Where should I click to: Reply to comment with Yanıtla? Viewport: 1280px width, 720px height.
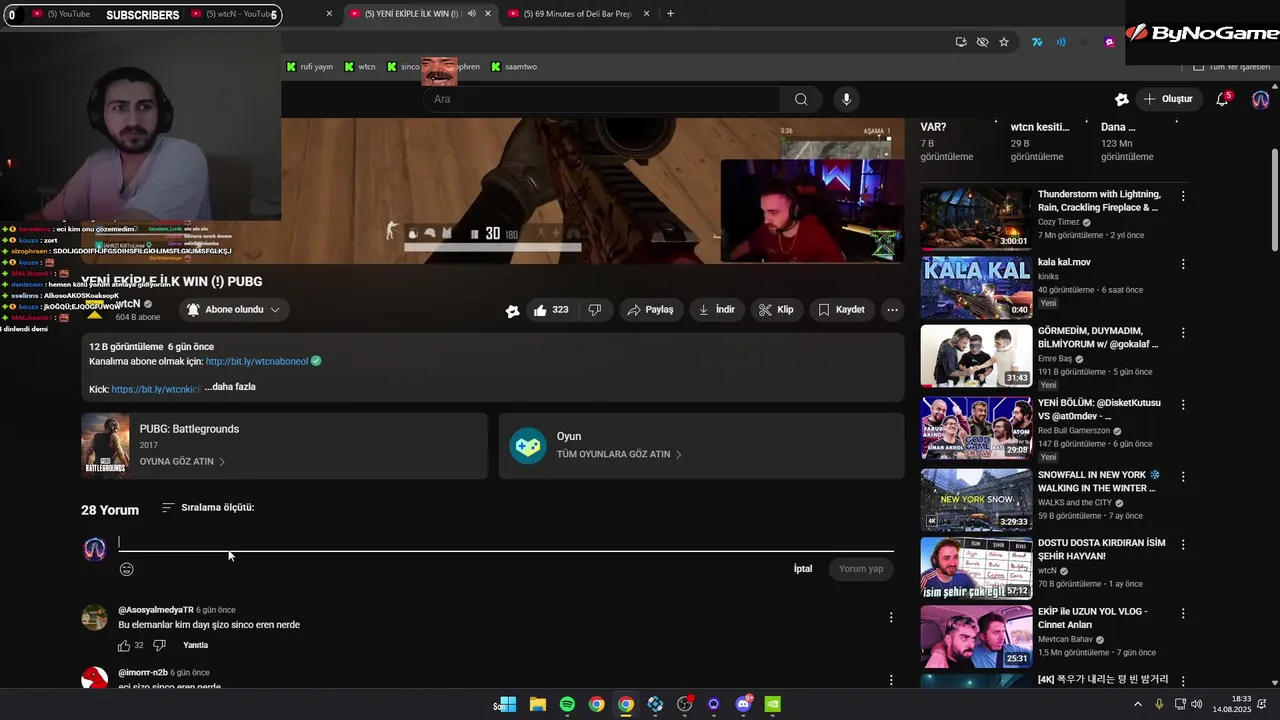pos(196,645)
